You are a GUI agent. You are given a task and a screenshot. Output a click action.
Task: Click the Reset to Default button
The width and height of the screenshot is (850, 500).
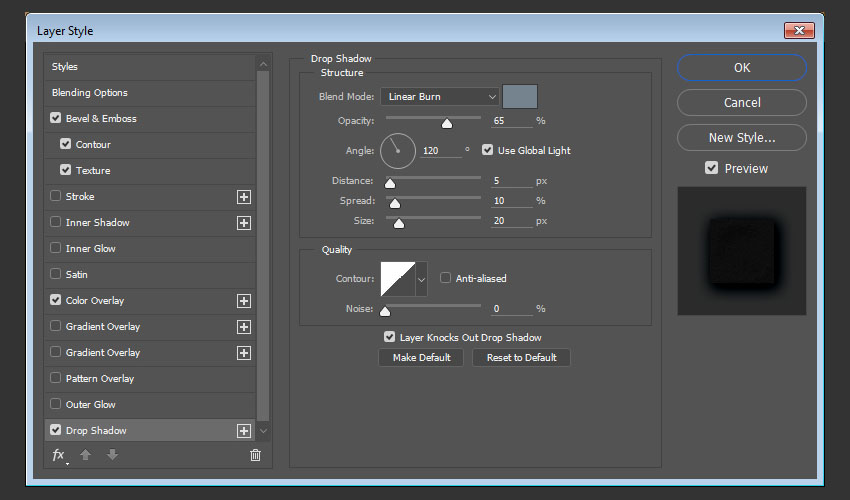coord(521,358)
